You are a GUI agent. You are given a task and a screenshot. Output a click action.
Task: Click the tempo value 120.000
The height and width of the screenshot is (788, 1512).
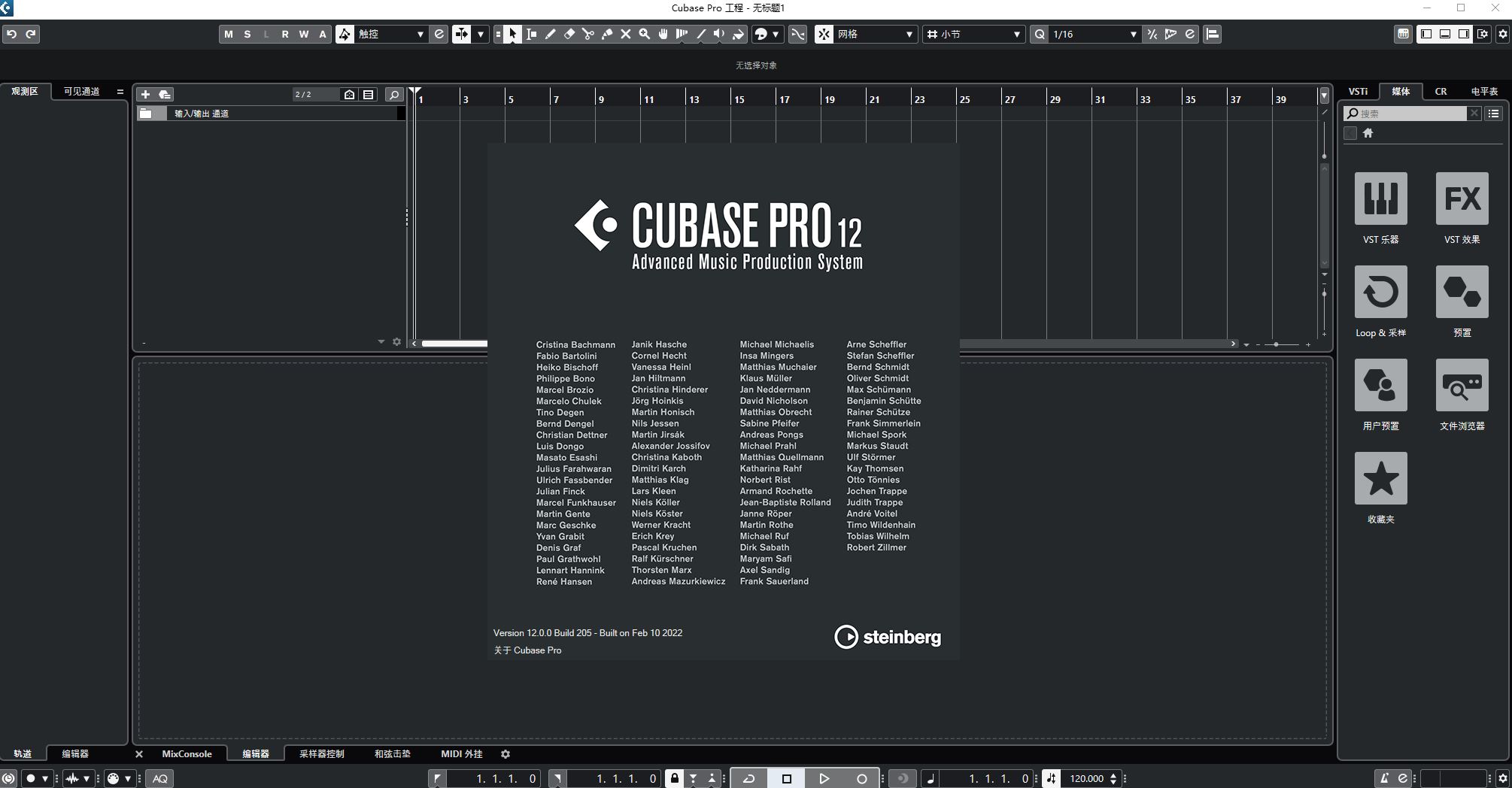pyautogui.click(x=1087, y=778)
